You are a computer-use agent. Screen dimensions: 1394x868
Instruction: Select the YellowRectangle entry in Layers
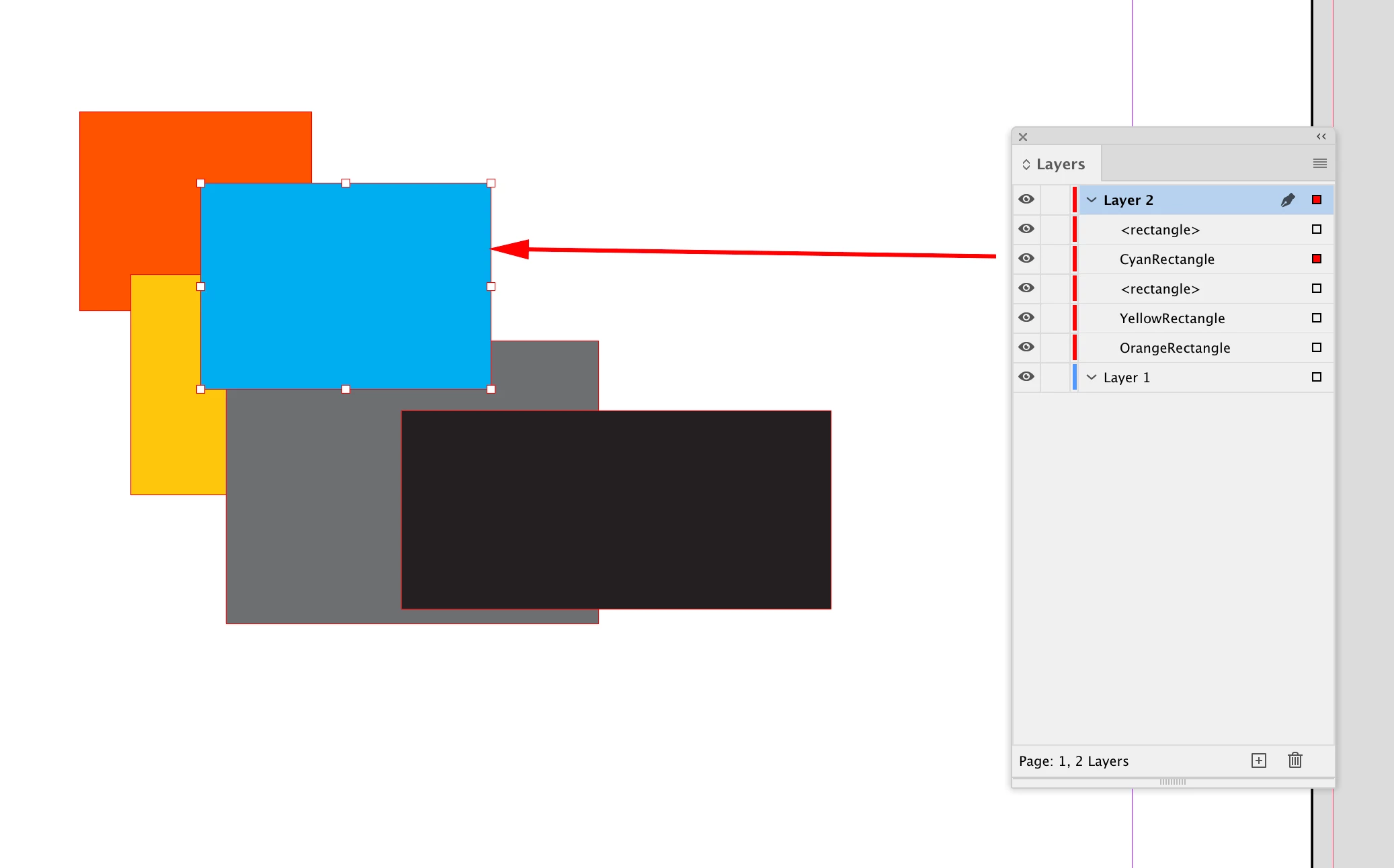[x=1172, y=318]
